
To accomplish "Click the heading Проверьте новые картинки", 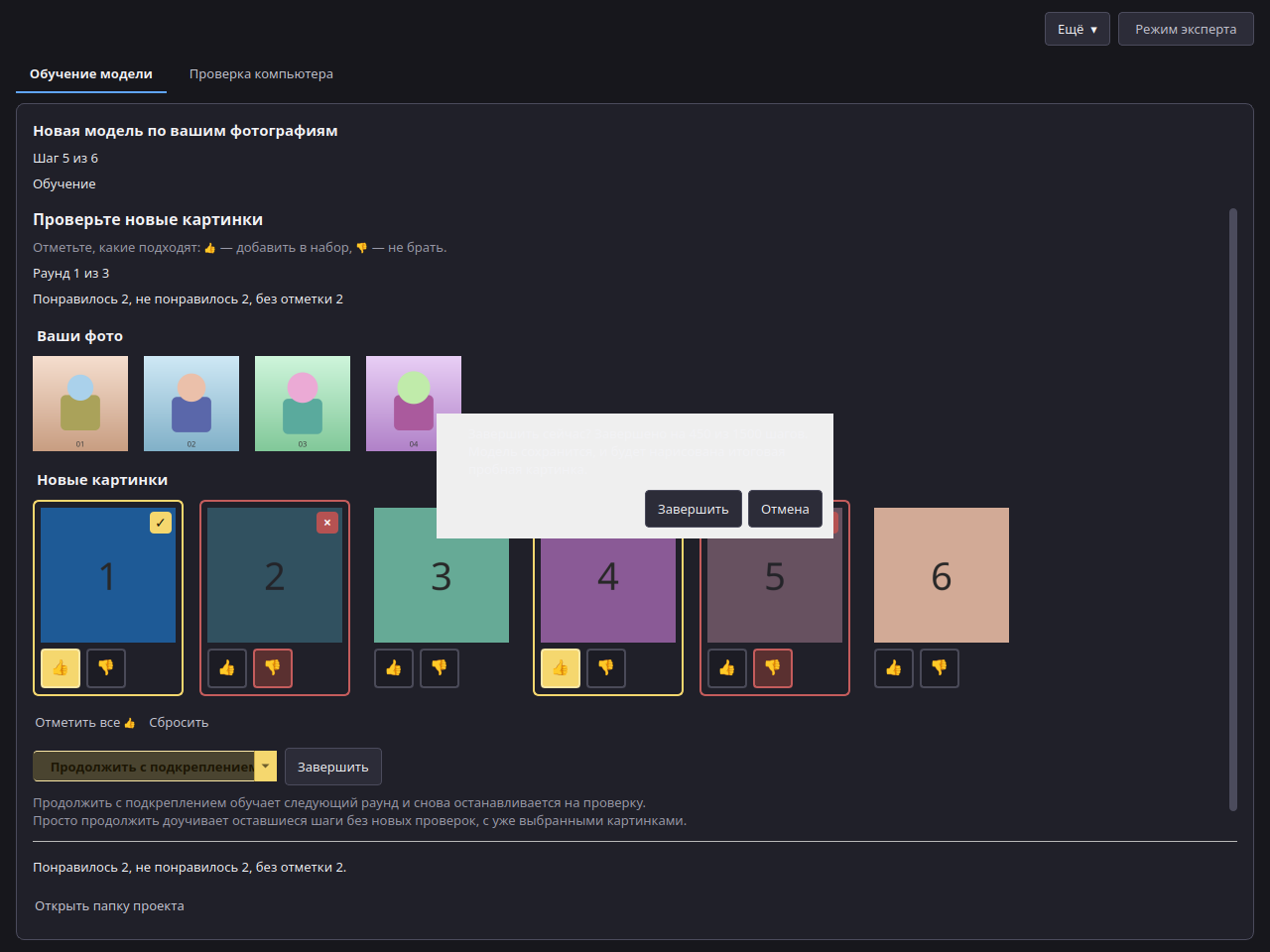I will tap(148, 220).
